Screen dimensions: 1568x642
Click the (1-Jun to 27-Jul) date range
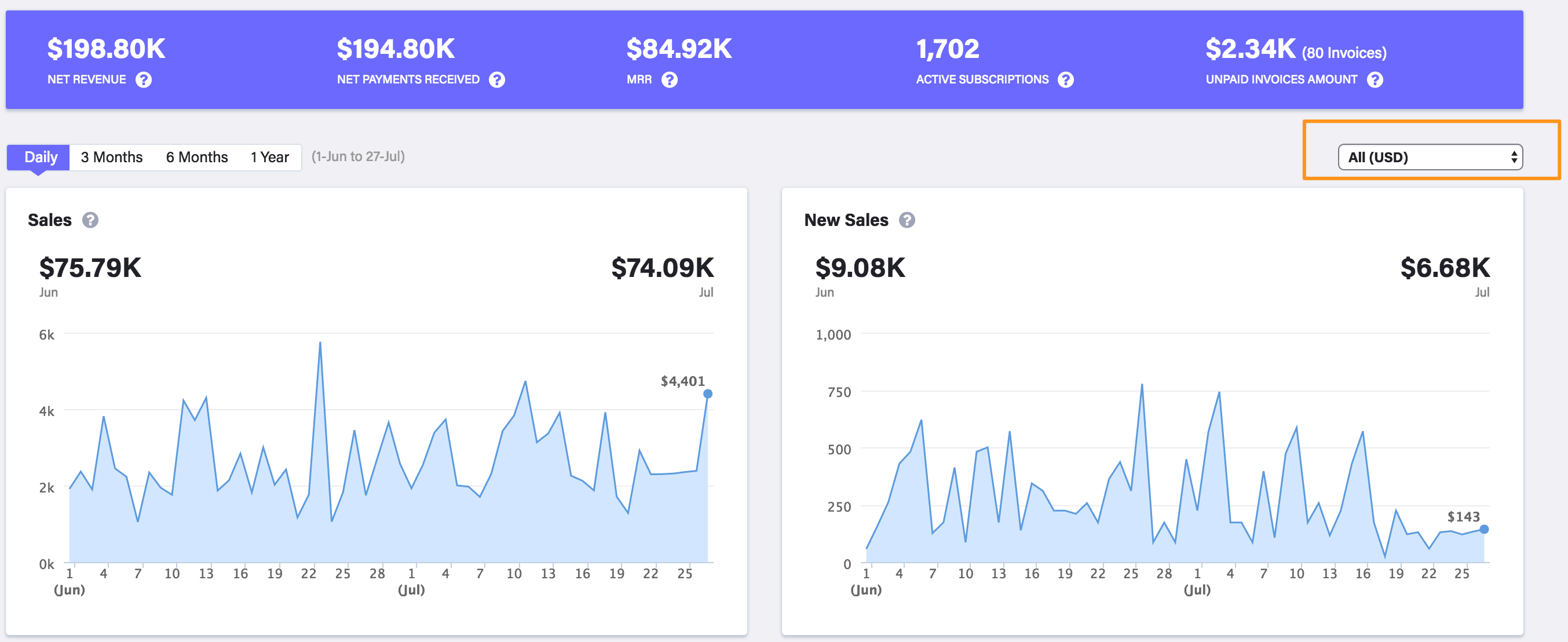(358, 156)
